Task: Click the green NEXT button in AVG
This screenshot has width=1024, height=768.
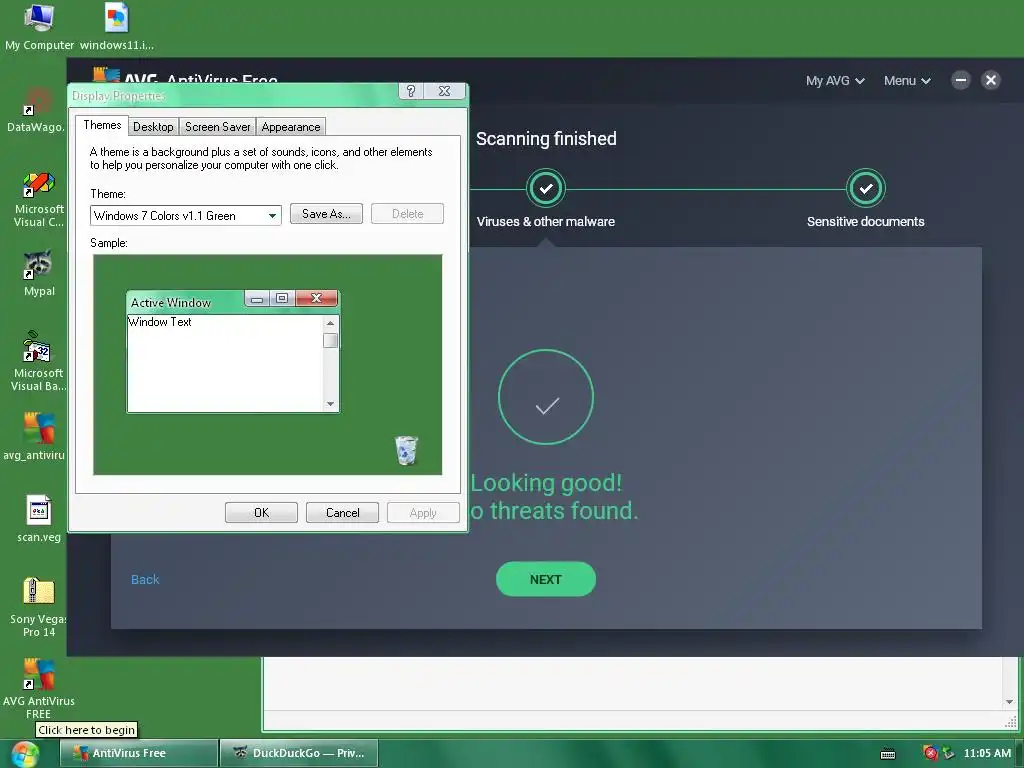Action: tap(546, 579)
